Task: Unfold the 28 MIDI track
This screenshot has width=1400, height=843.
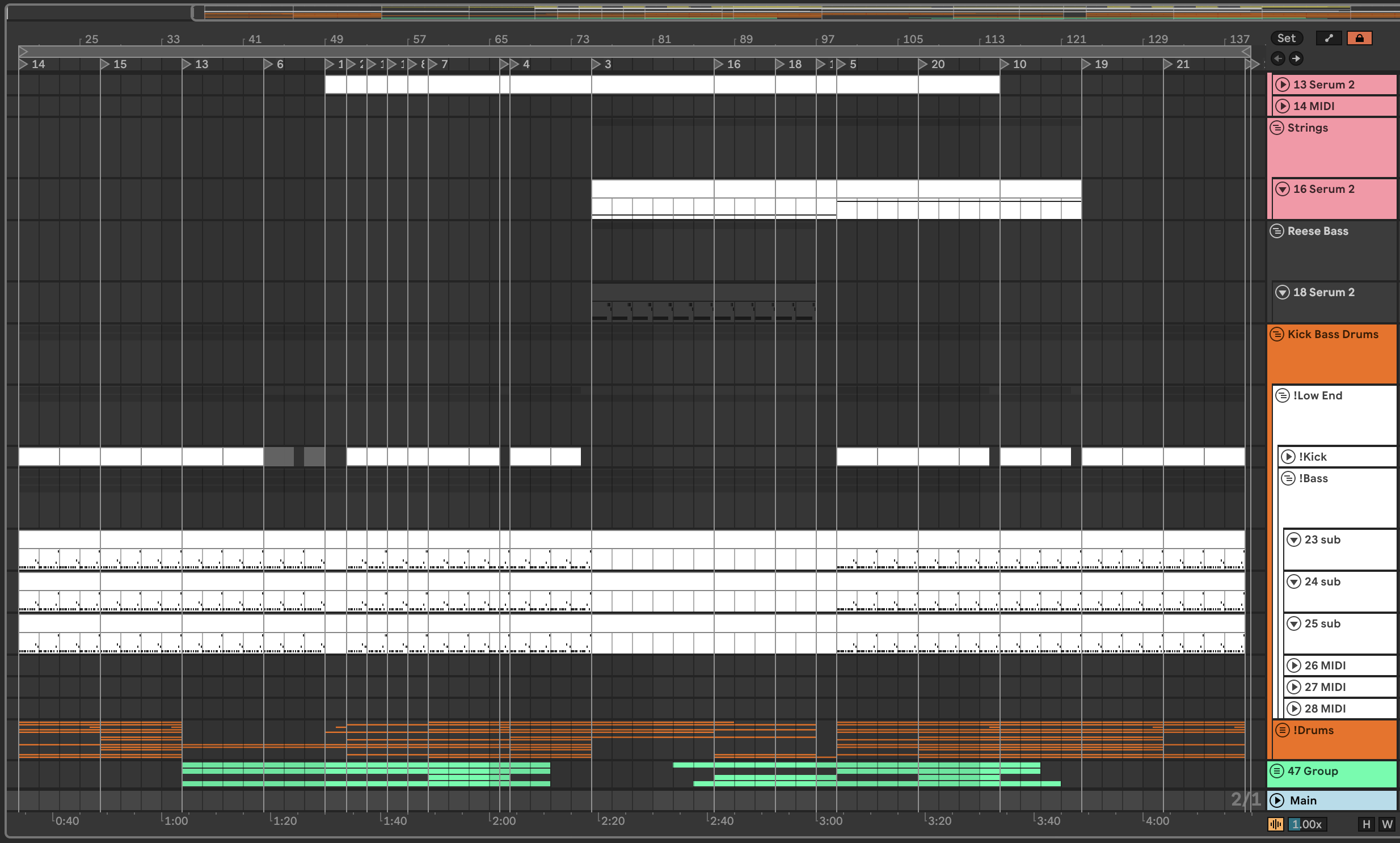Action: tap(1294, 709)
